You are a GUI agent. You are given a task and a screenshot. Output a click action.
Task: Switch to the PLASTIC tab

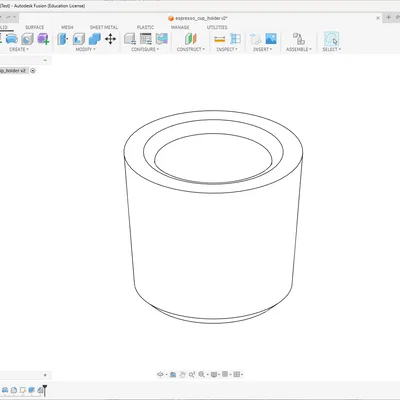tap(145, 27)
